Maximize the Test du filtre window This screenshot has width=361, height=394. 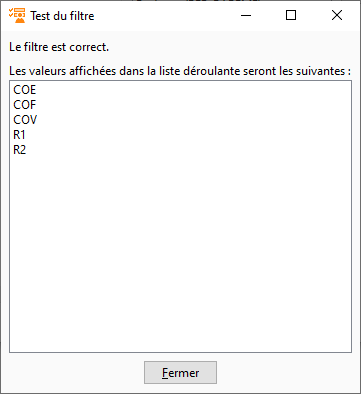(291, 15)
